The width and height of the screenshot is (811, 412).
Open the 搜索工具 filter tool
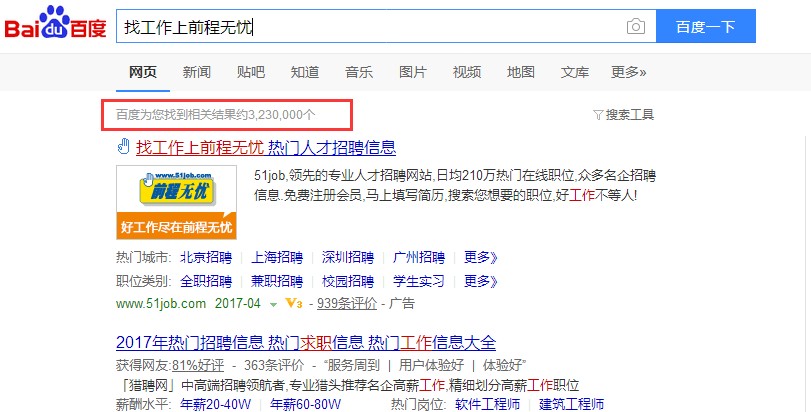(623, 115)
